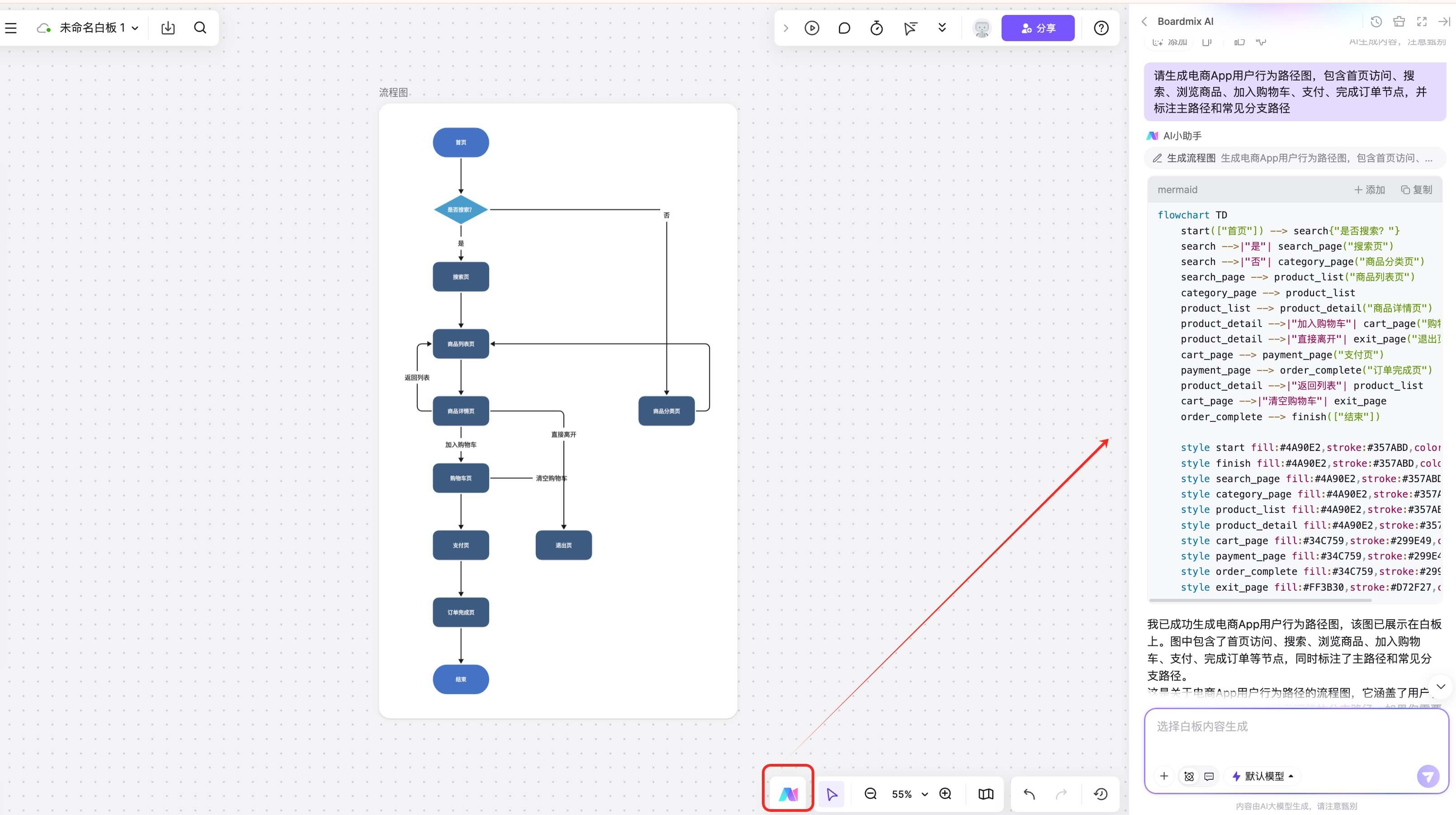Open the minimap book icon

pyautogui.click(x=986, y=794)
